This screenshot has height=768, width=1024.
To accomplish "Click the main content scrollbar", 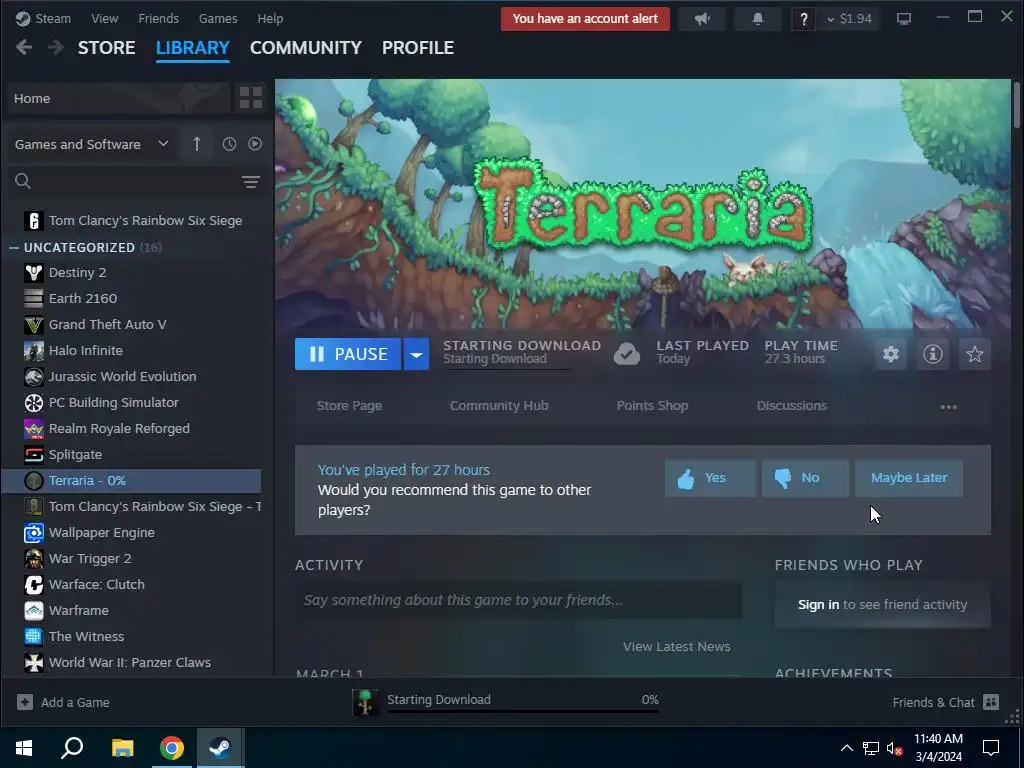I will click(x=1017, y=104).
